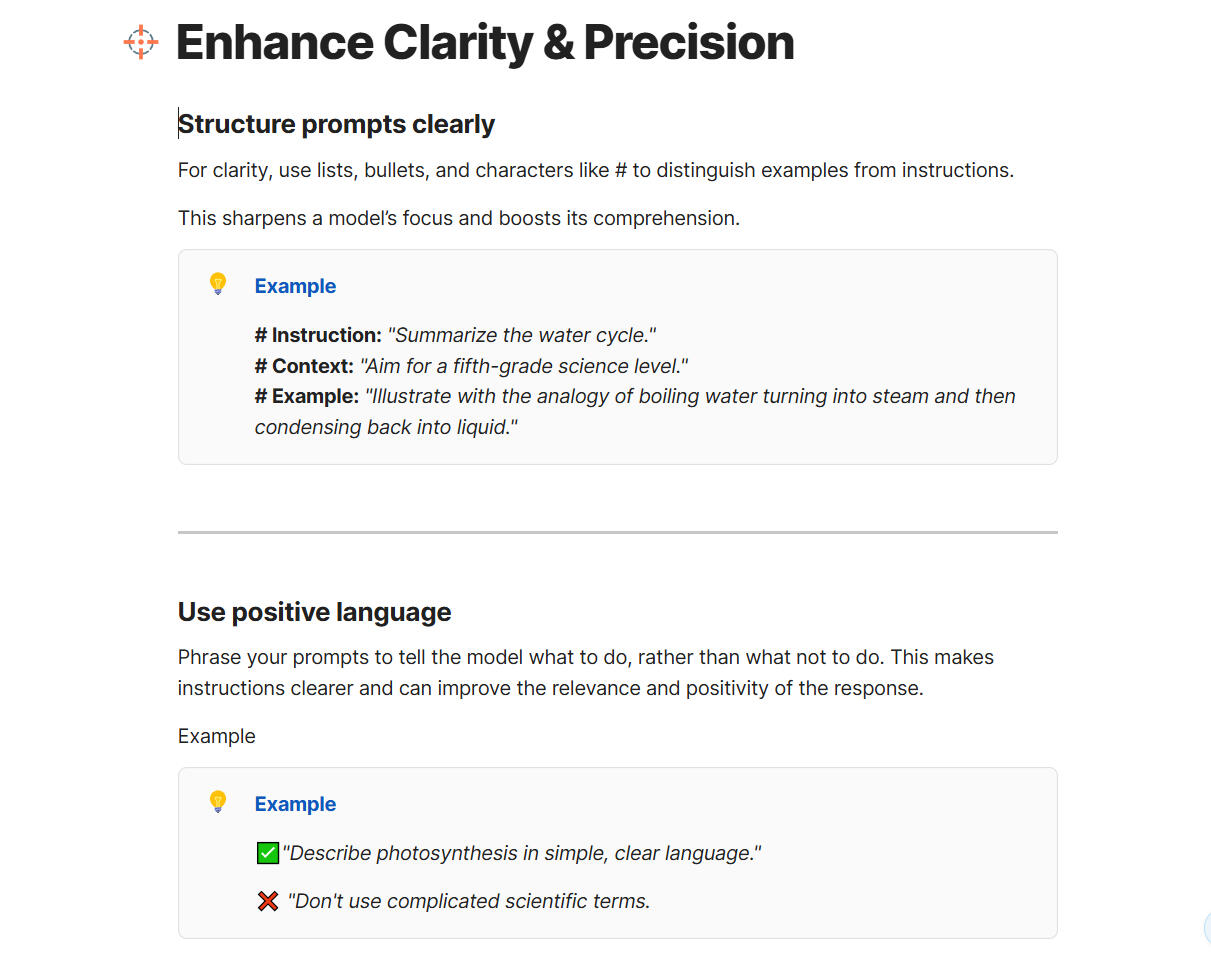1211x956 pixels.
Task: Click the green checkmark emoji
Action: [267, 853]
